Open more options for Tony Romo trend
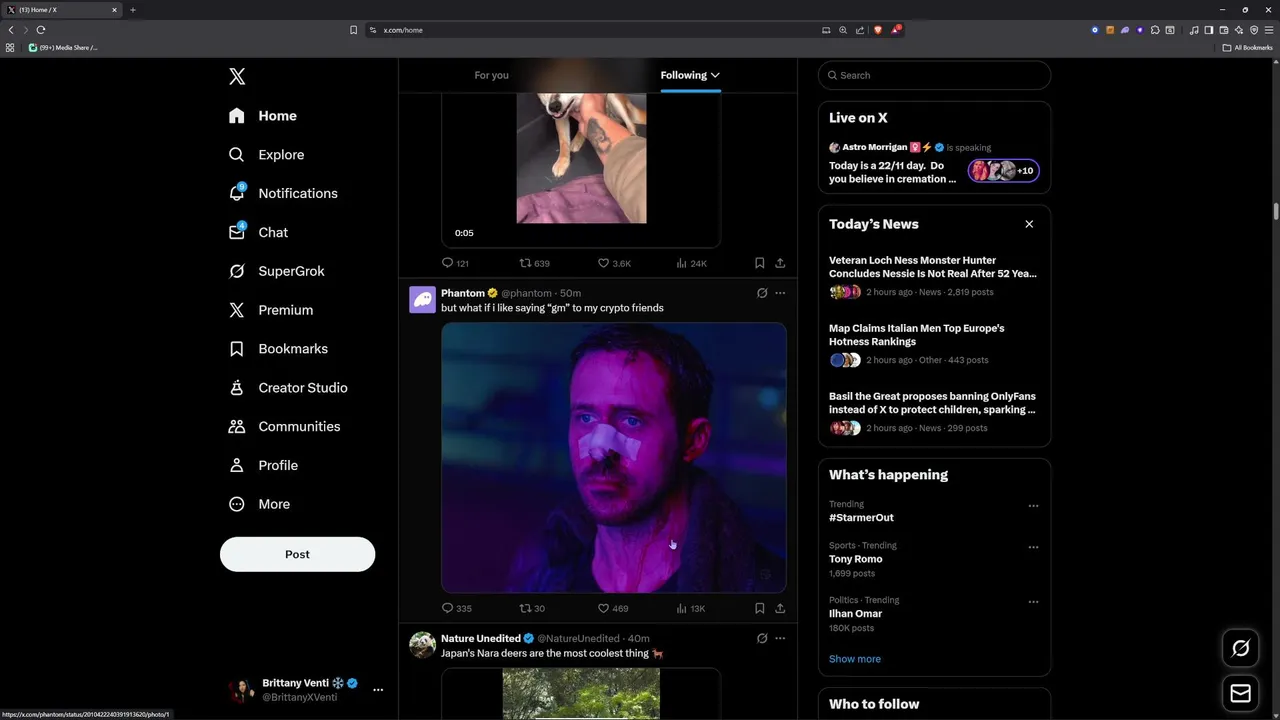1280x720 pixels. coord(1033,547)
